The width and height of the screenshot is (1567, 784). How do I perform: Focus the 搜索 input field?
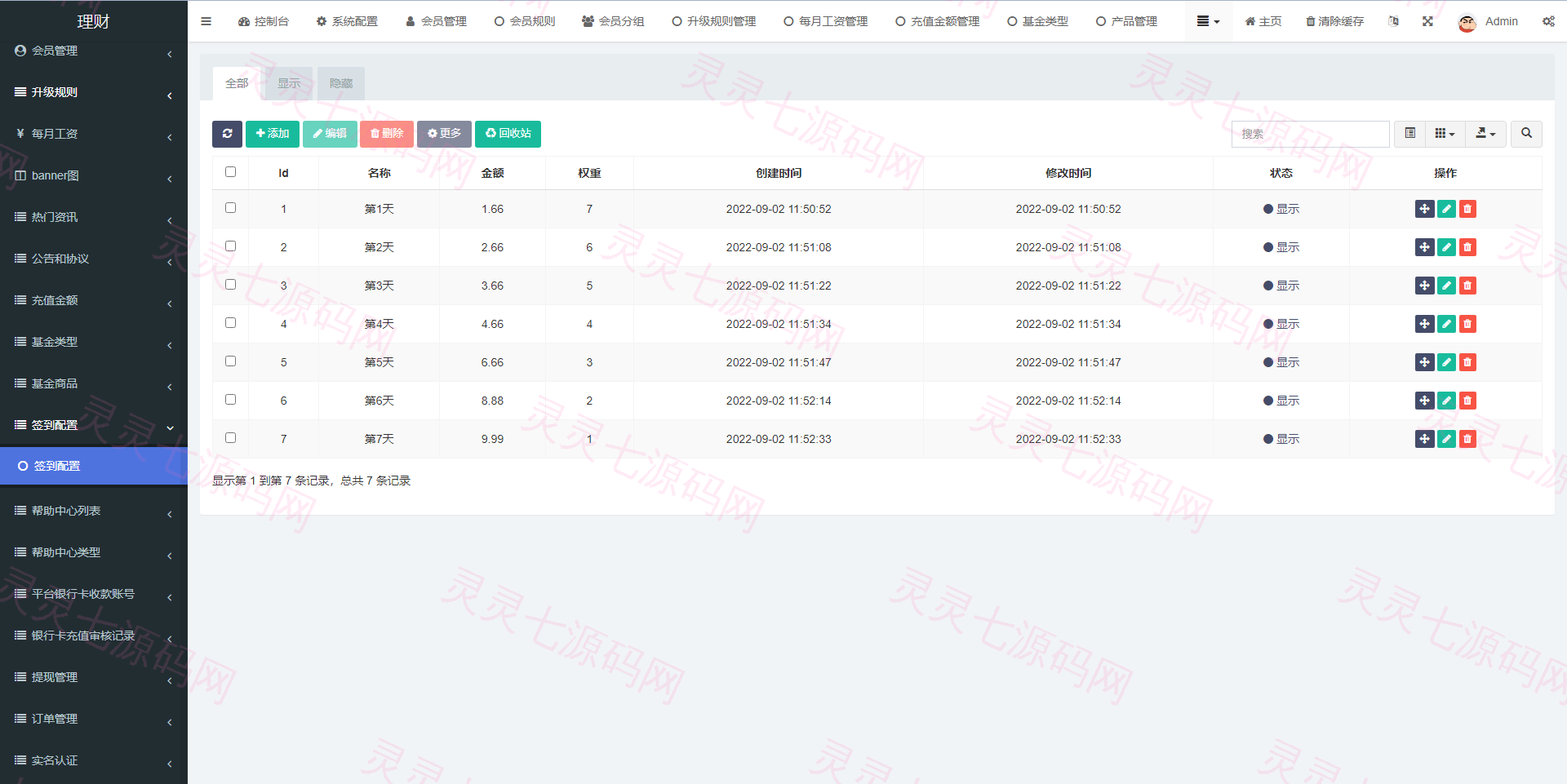tap(1310, 134)
